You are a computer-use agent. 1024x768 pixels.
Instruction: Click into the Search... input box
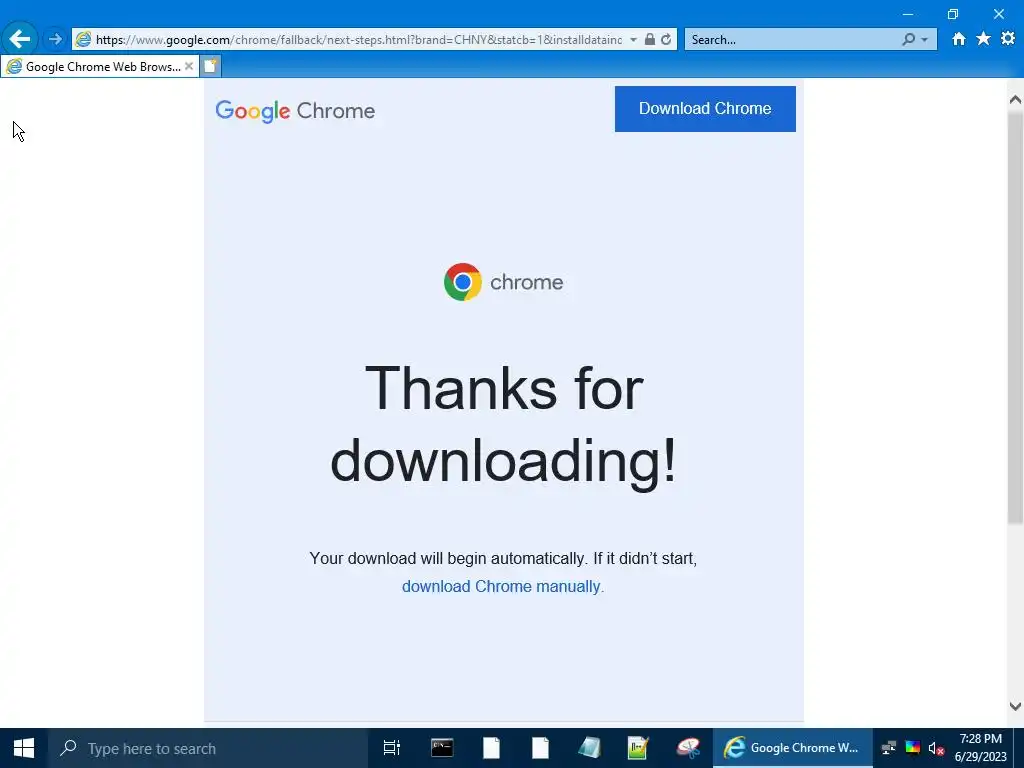pyautogui.click(x=792, y=40)
